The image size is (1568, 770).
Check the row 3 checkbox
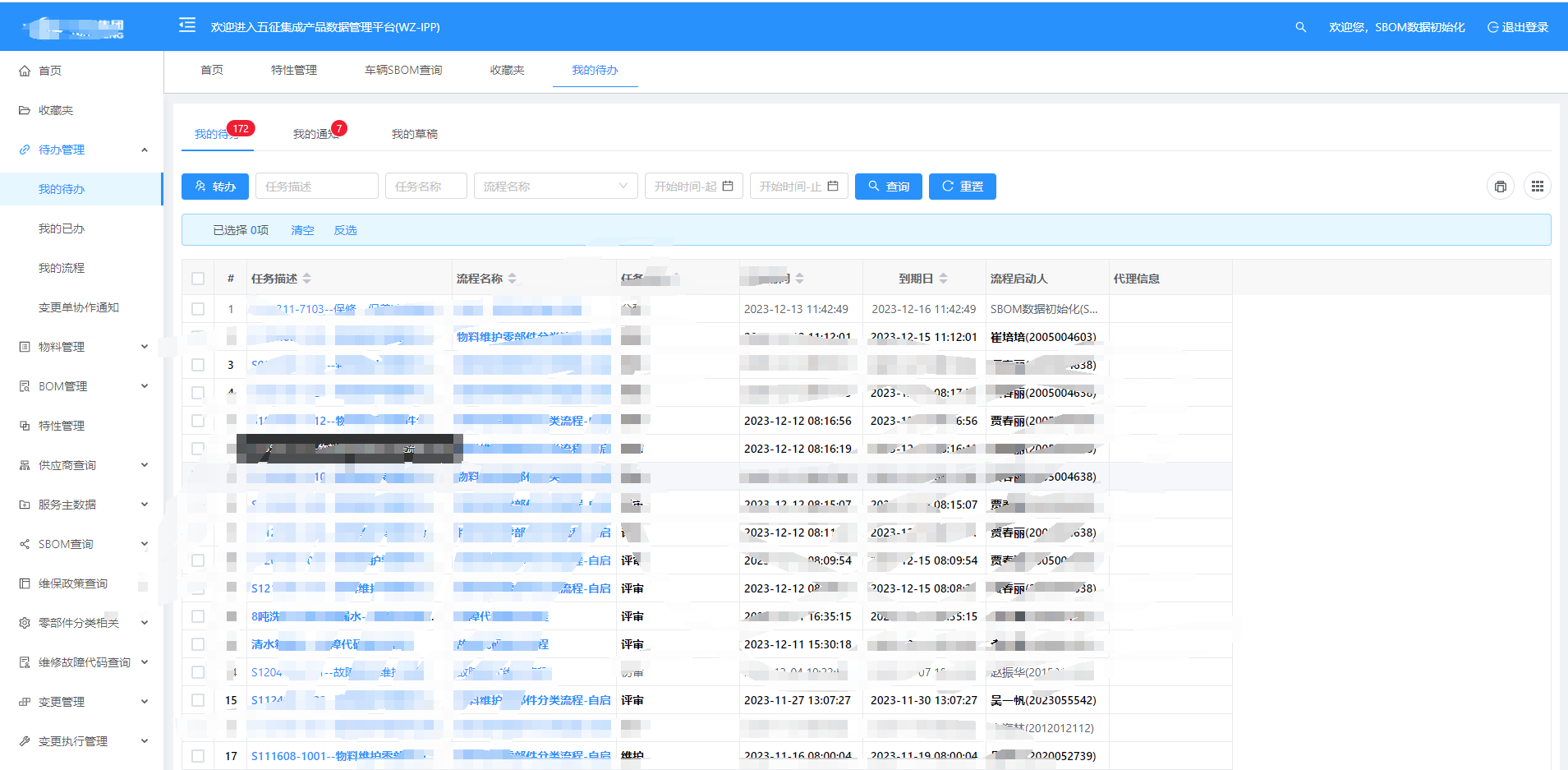pyautogui.click(x=198, y=365)
